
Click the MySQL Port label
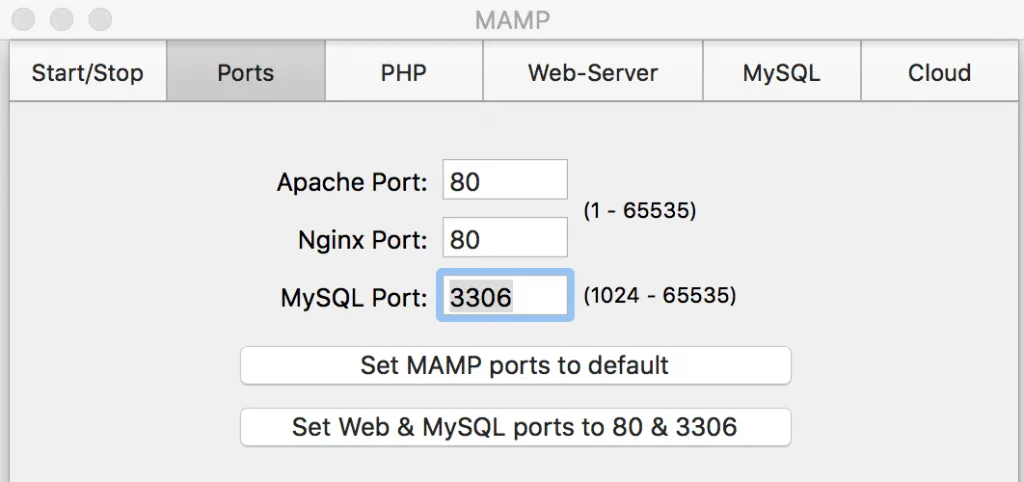pyautogui.click(x=354, y=298)
